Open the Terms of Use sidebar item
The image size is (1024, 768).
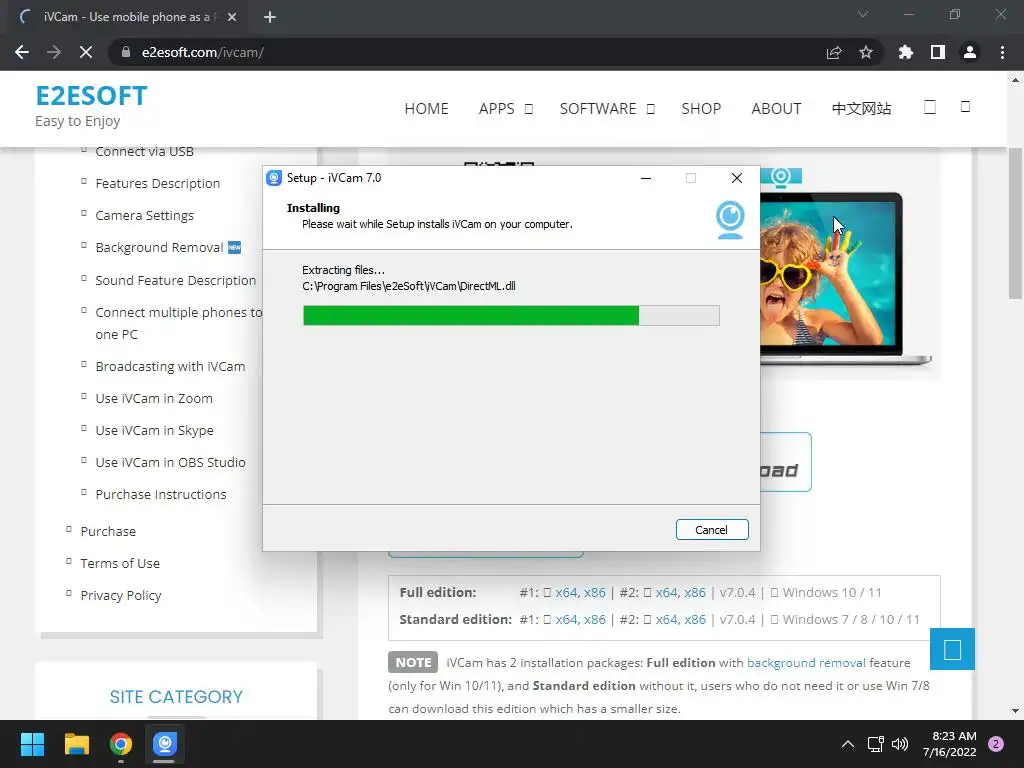[x=120, y=564]
